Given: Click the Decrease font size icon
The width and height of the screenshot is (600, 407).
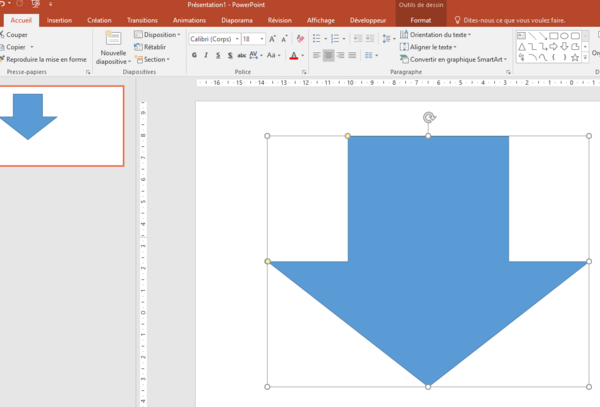Looking at the screenshot, I should click(x=284, y=39).
